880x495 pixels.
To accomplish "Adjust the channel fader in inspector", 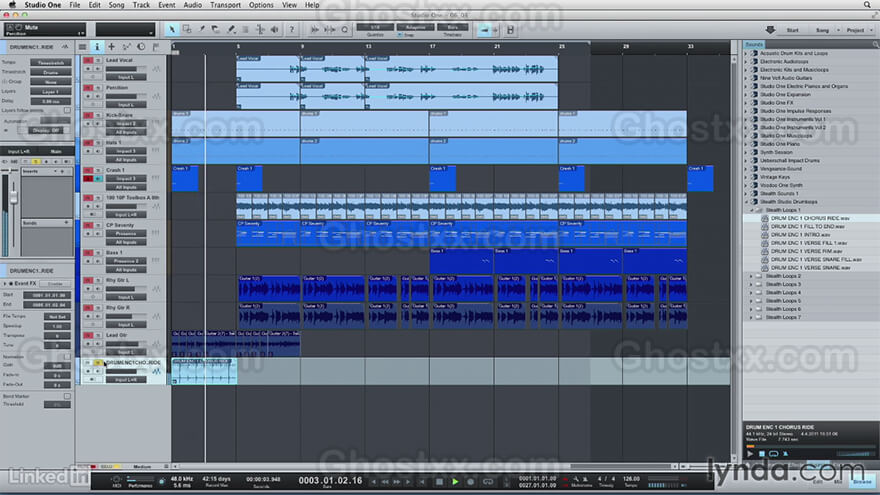I will (x=14, y=198).
